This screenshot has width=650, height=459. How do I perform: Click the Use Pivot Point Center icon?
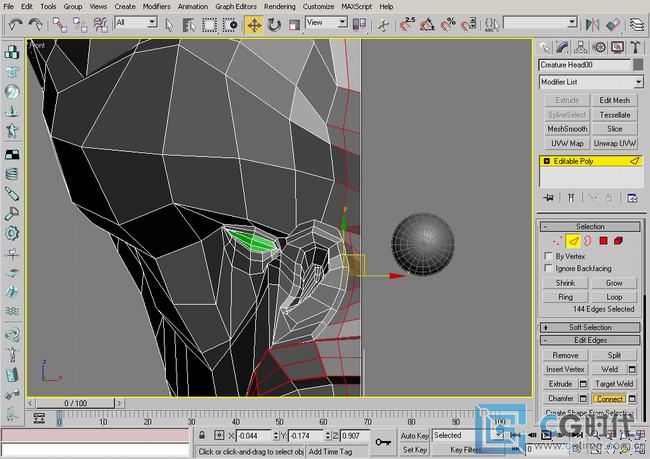point(359,24)
